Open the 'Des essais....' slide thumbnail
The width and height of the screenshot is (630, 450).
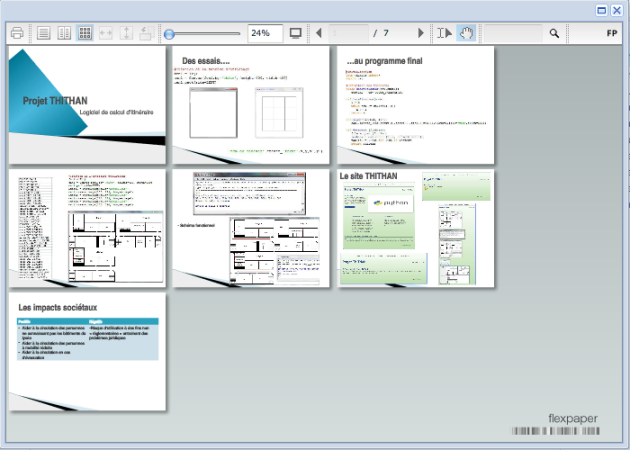tap(251, 105)
